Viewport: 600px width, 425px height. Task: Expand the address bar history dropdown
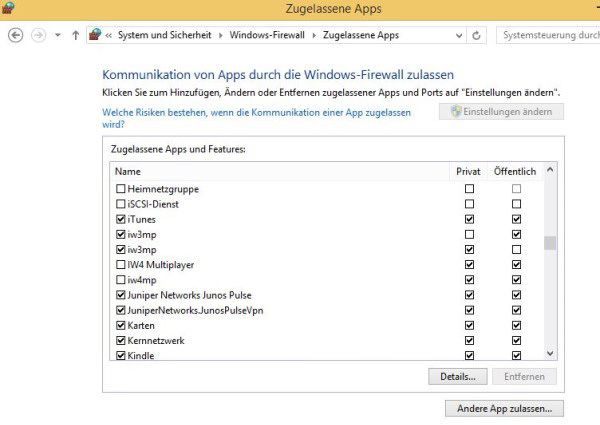pos(459,35)
